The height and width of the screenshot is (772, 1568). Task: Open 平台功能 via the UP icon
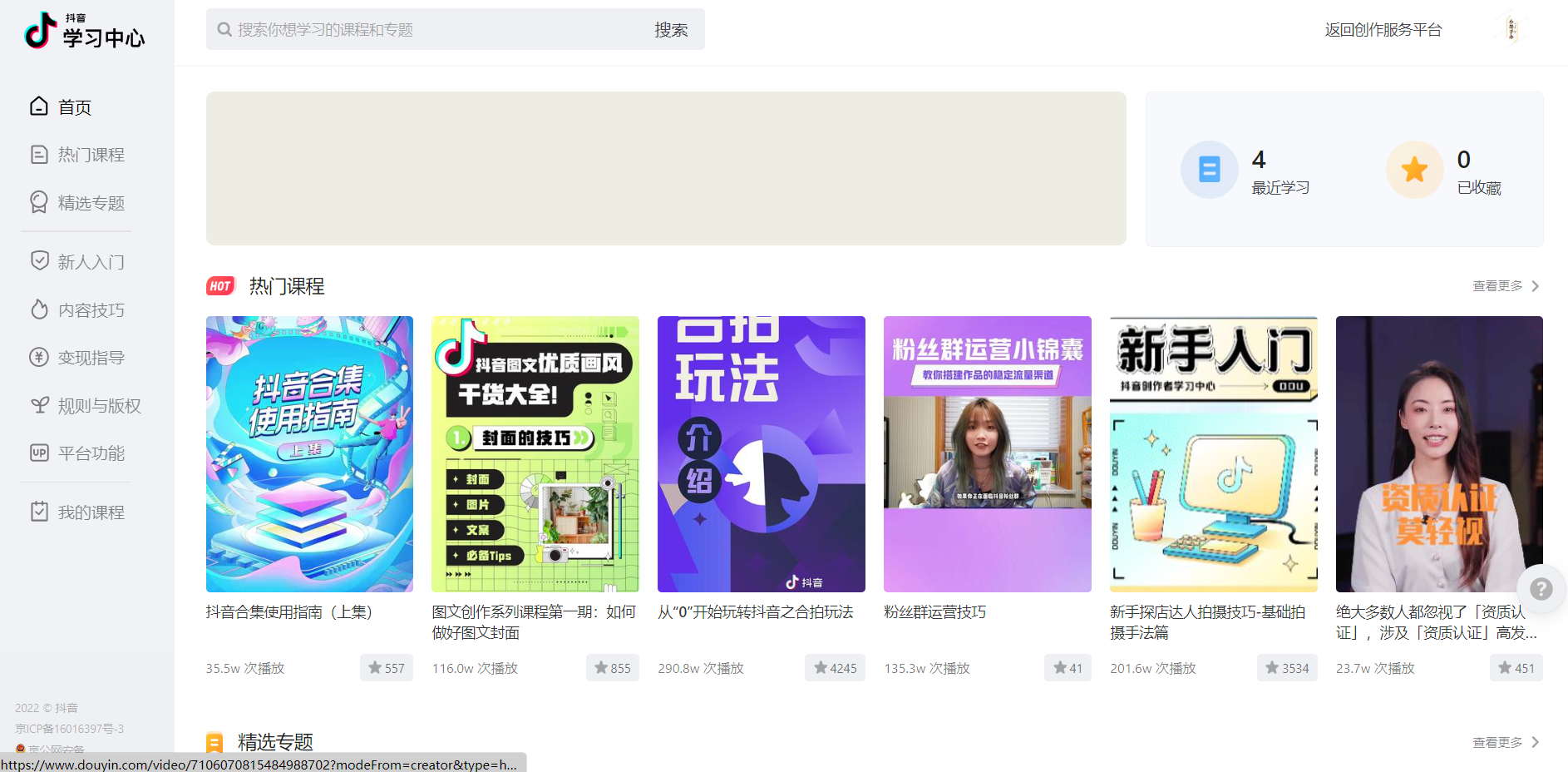click(x=38, y=453)
